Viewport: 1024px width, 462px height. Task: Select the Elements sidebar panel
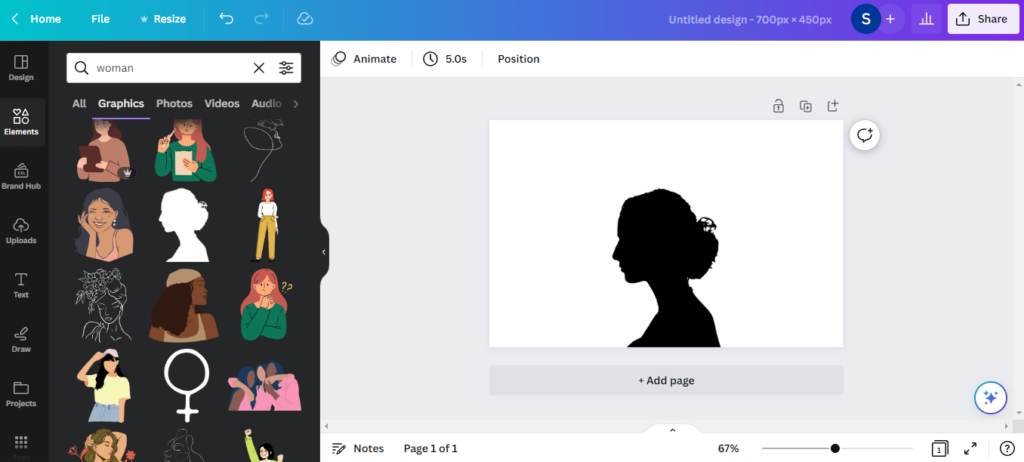pos(22,123)
